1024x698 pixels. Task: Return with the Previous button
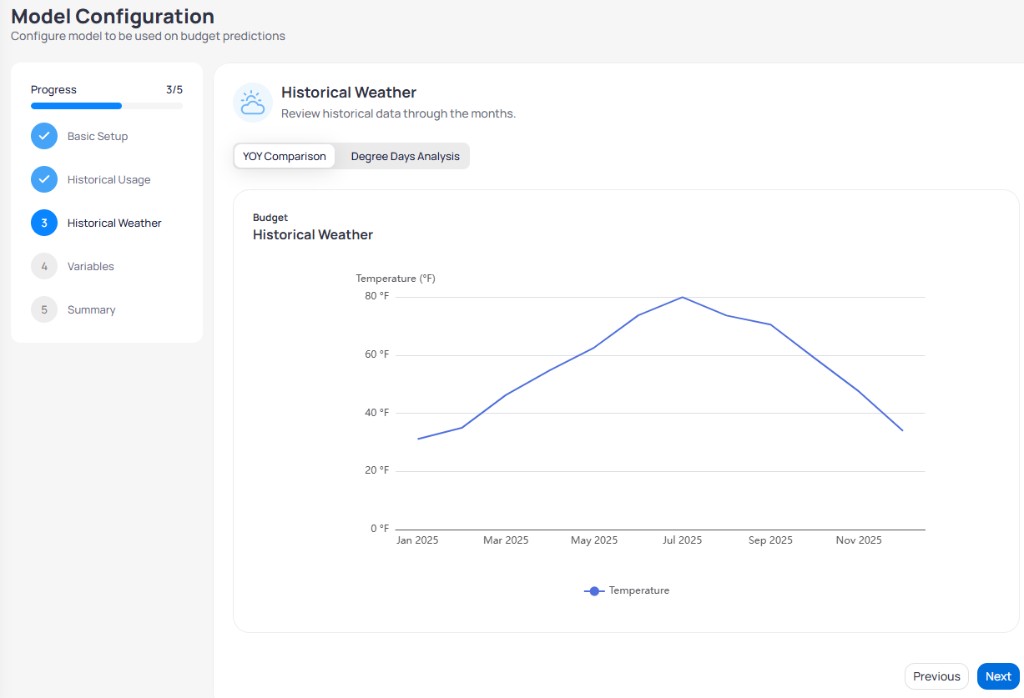click(936, 676)
